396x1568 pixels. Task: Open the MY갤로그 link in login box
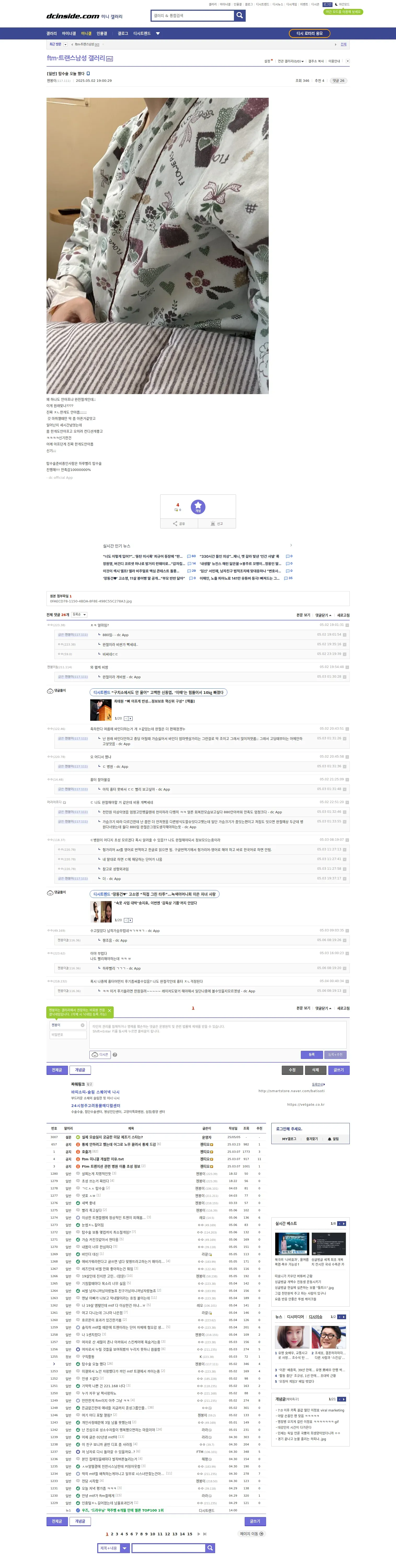[289, 1139]
